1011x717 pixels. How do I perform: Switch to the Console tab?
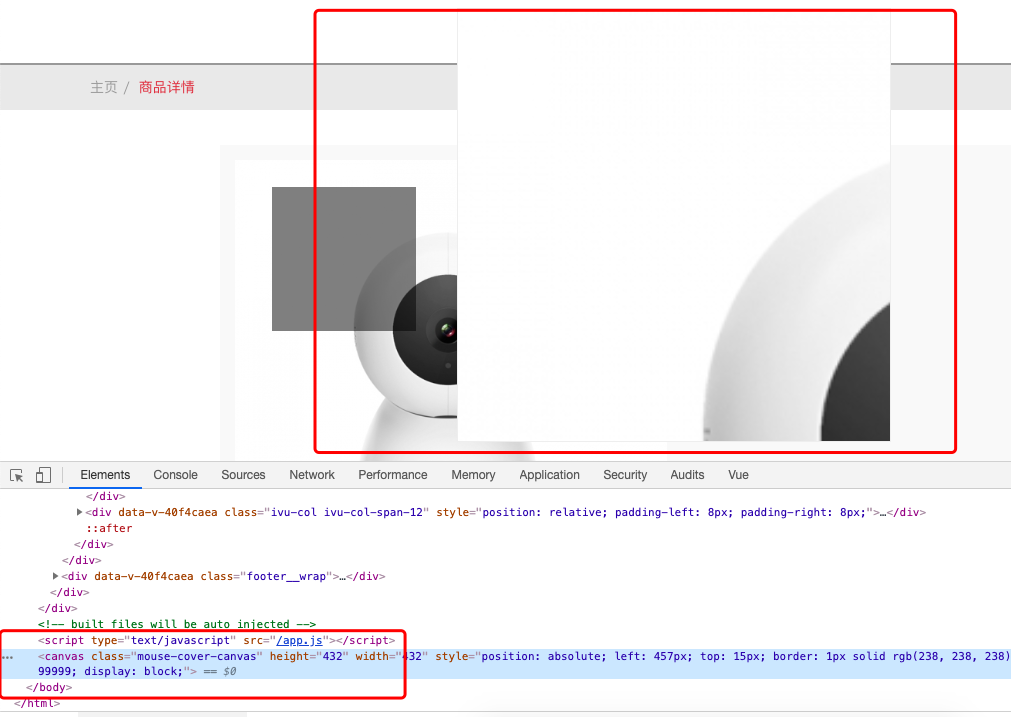[x=175, y=475]
